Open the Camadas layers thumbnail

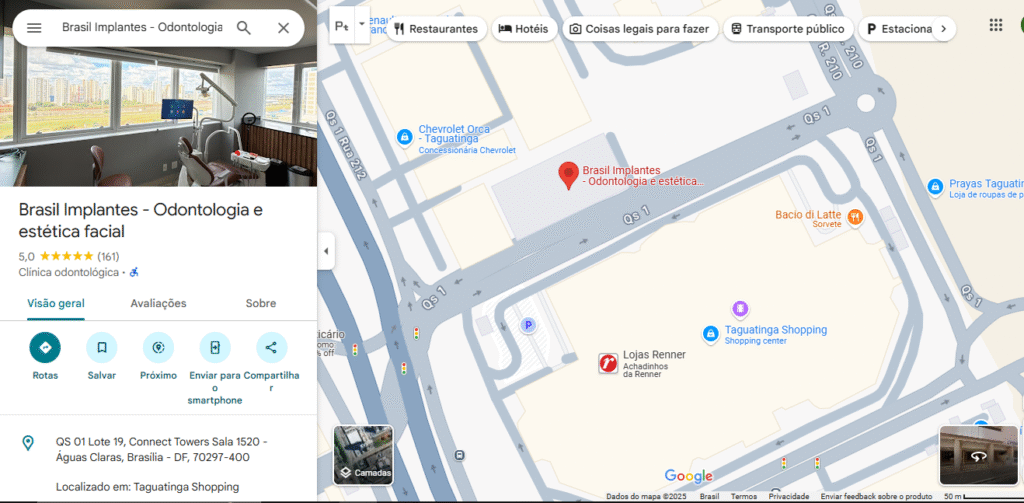[x=363, y=455]
